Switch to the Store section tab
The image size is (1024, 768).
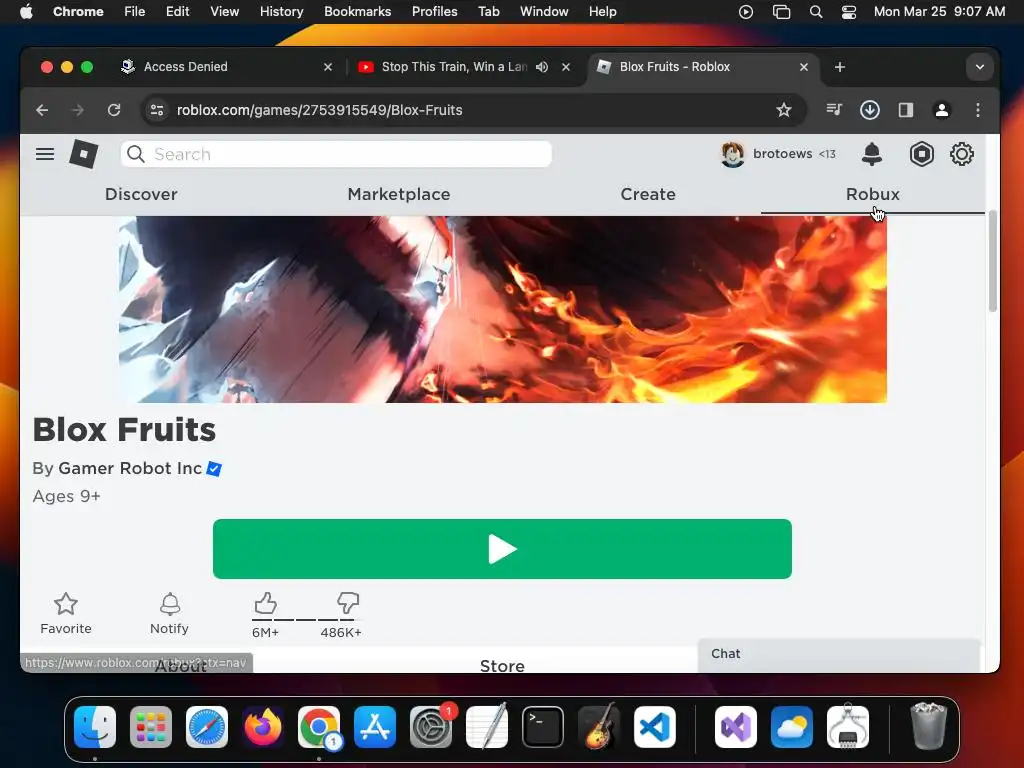click(x=502, y=665)
